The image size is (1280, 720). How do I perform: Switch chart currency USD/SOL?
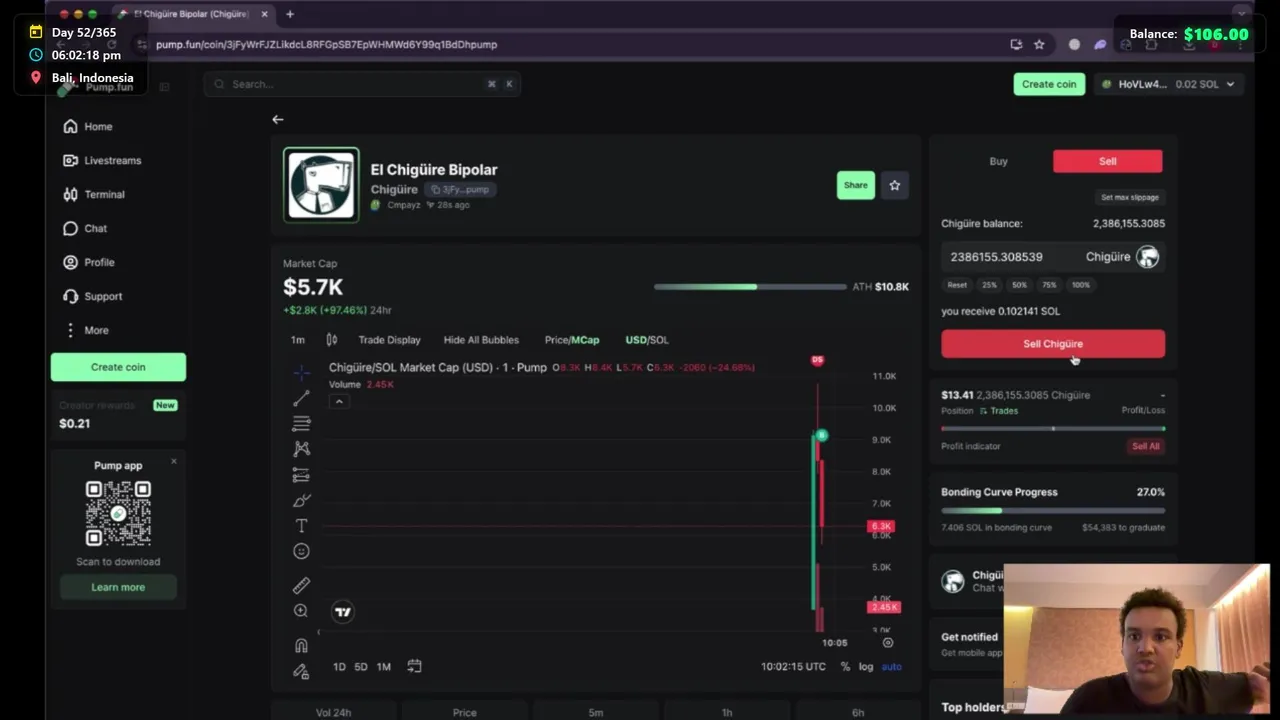coord(647,340)
